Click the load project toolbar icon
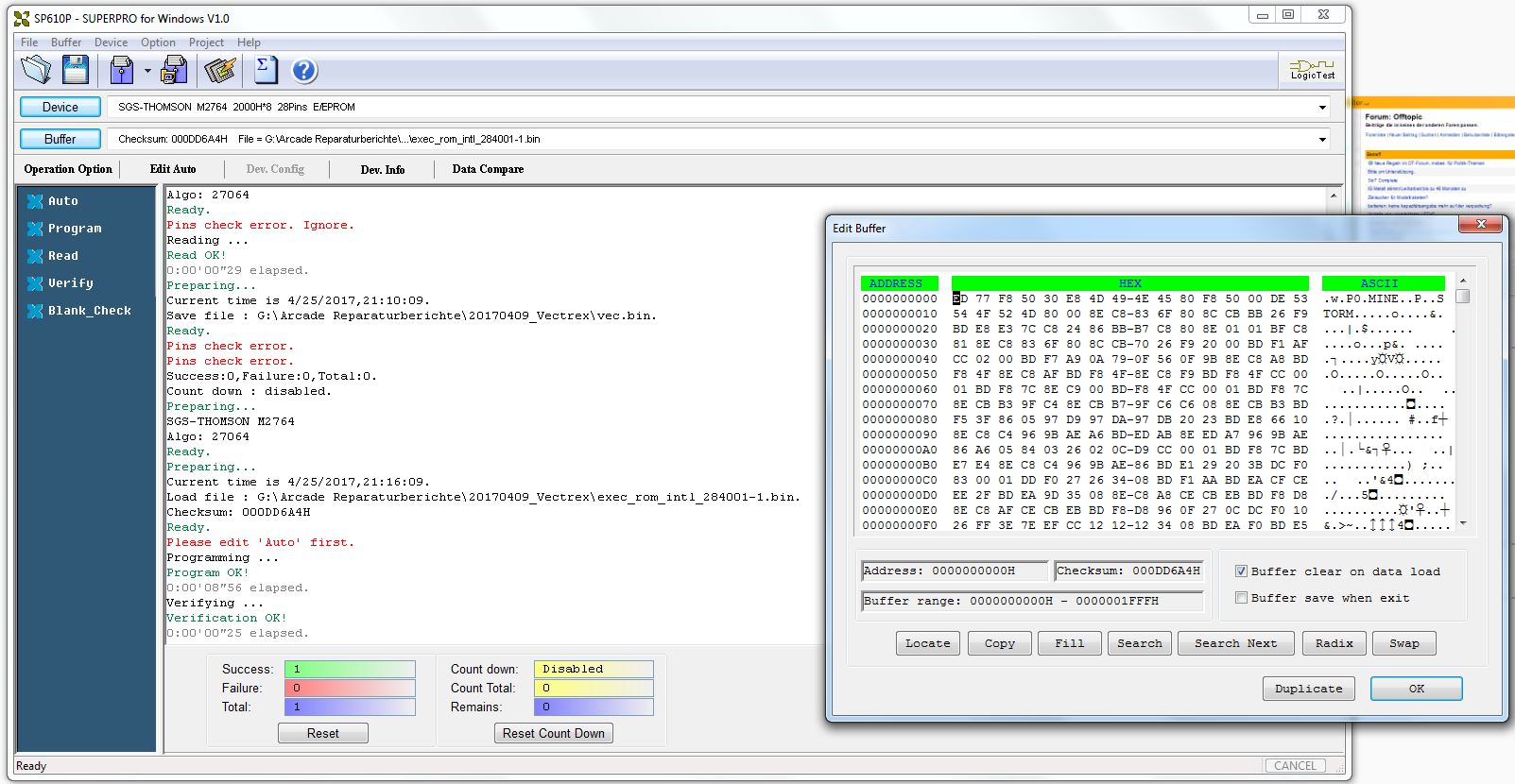1515x784 pixels. coord(121,70)
